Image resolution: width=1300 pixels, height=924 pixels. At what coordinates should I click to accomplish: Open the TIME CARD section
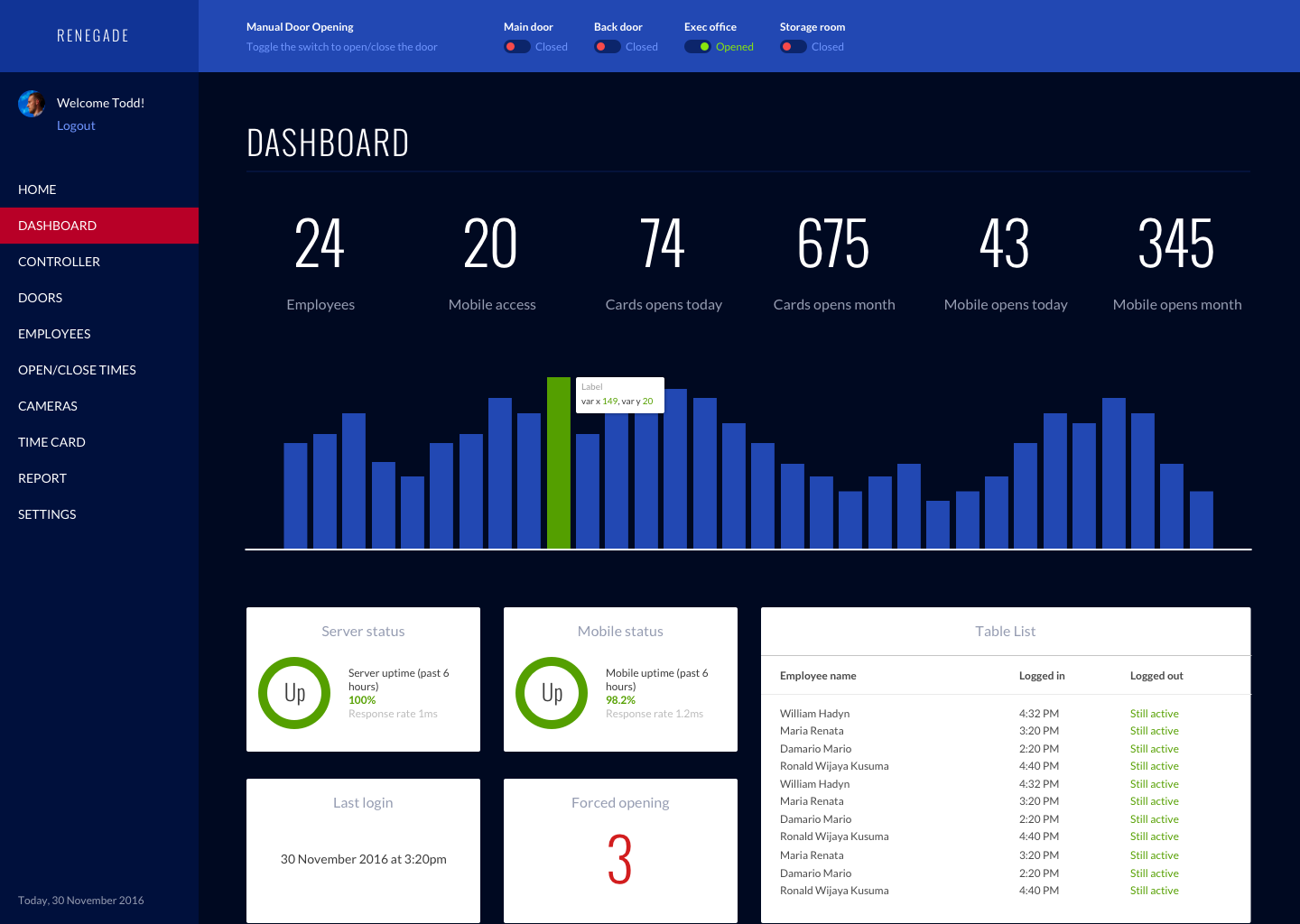click(51, 442)
